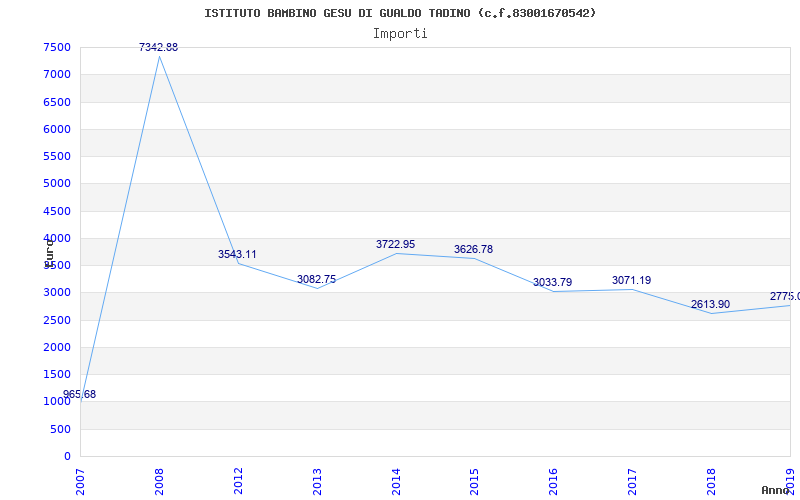Click the 3082.75 data label
Image resolution: width=800 pixels, height=500 pixels.
(x=316, y=279)
